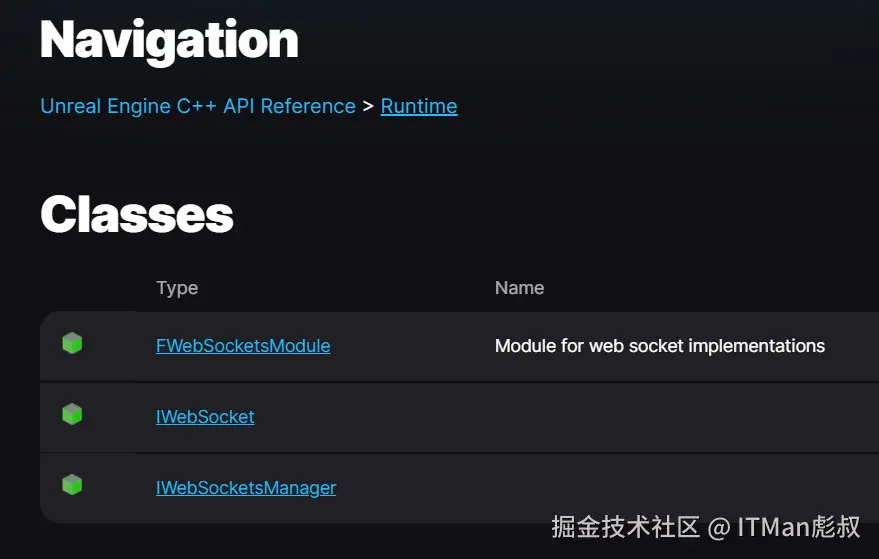Image resolution: width=879 pixels, height=559 pixels.
Task: Click the blank header cell above class icons
Action: point(88,288)
